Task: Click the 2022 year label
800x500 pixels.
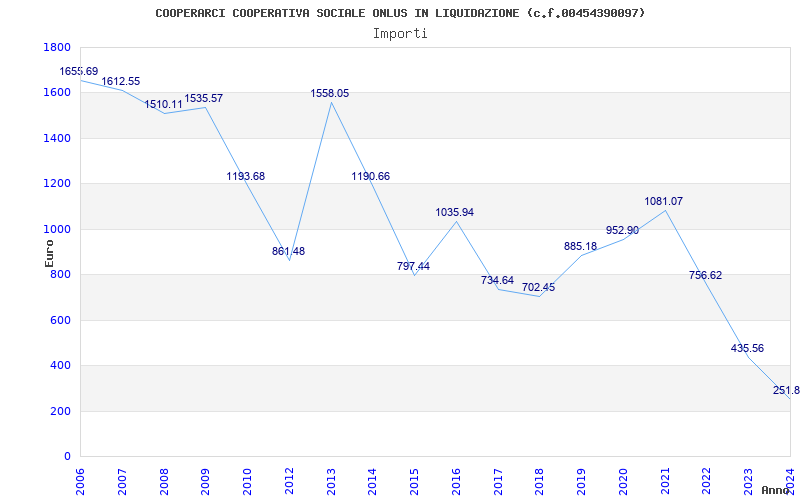Action: [707, 482]
